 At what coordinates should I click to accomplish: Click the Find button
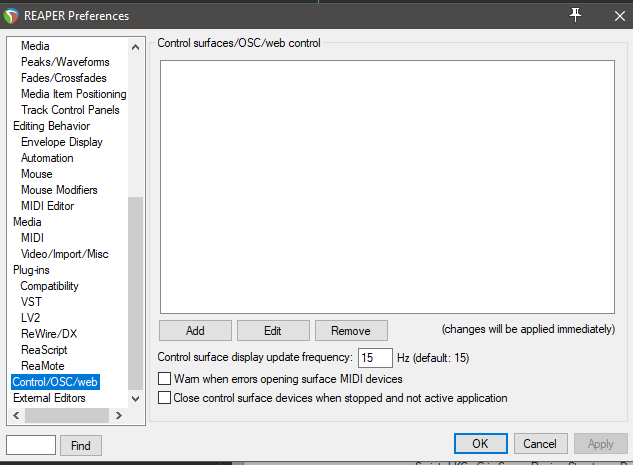pos(81,445)
